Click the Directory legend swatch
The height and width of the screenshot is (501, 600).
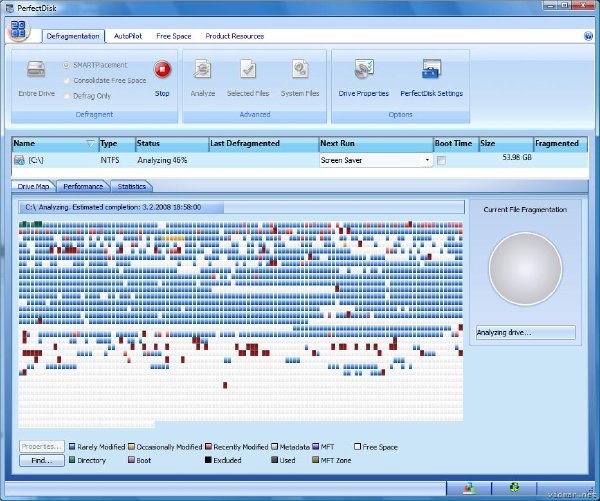[72, 460]
